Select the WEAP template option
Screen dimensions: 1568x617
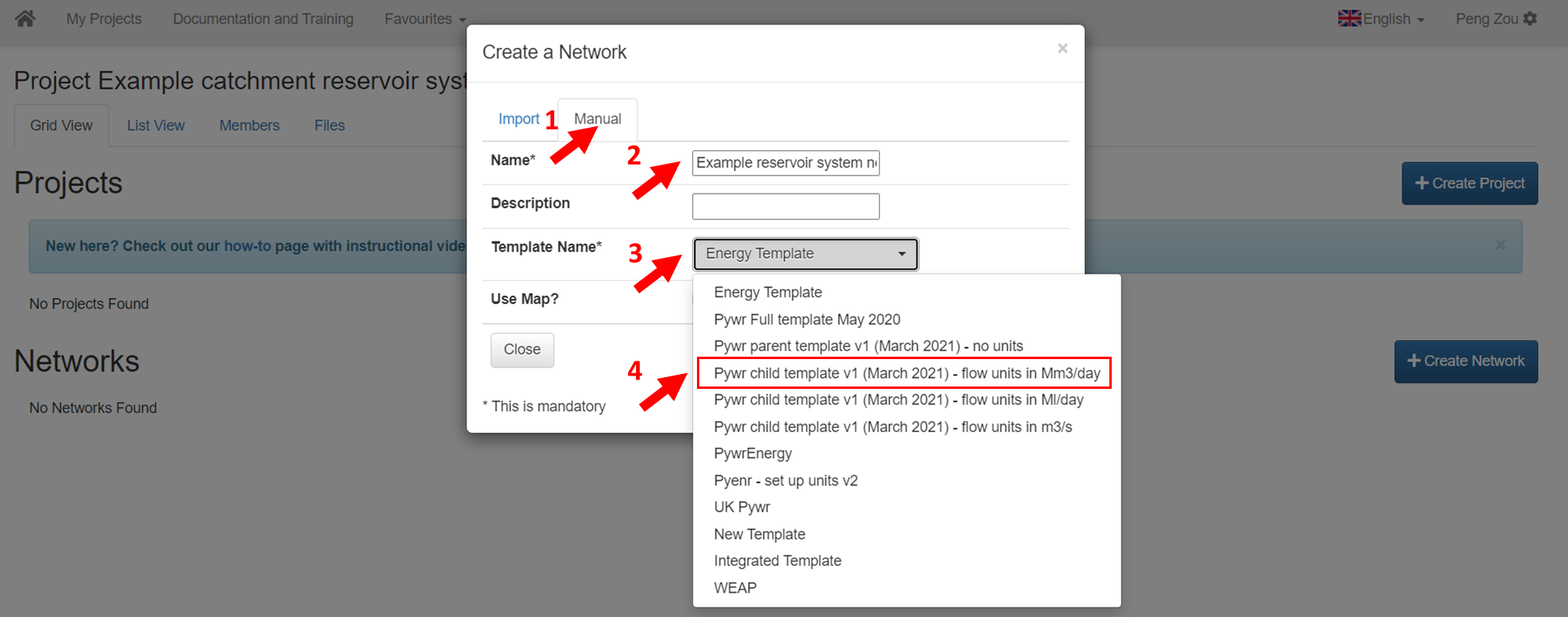(735, 588)
